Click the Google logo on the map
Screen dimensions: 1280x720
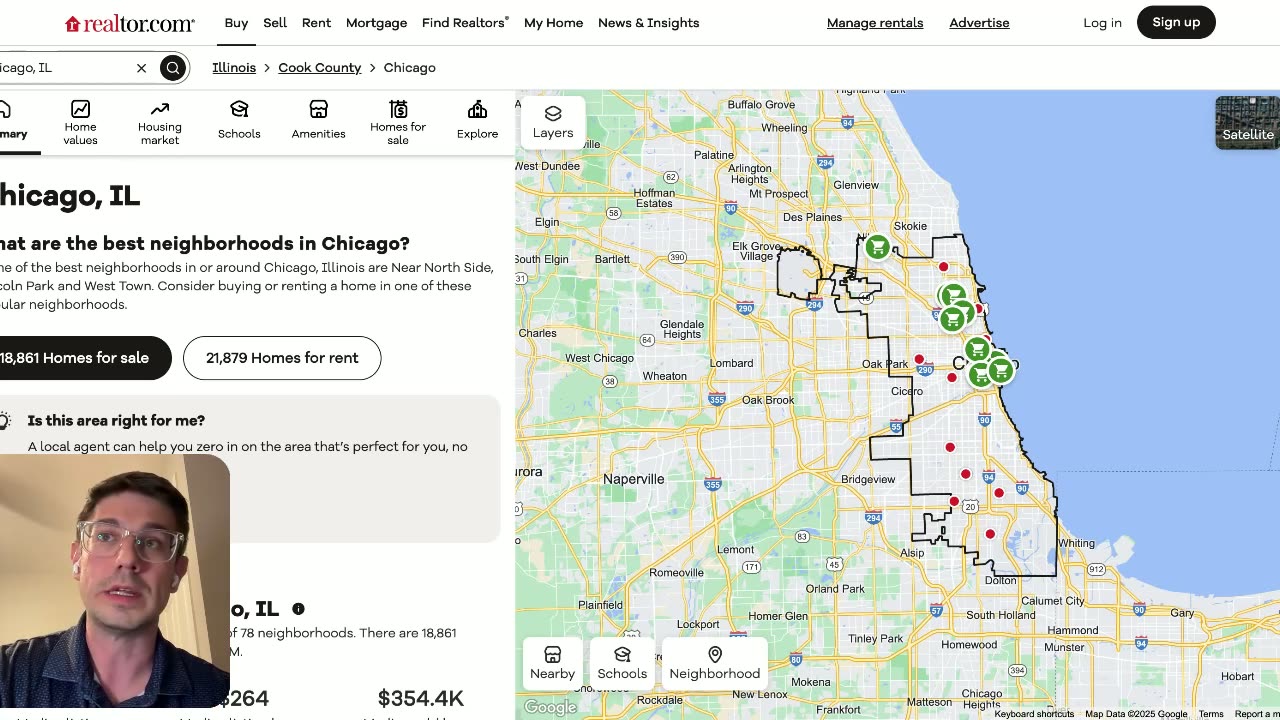(550, 708)
